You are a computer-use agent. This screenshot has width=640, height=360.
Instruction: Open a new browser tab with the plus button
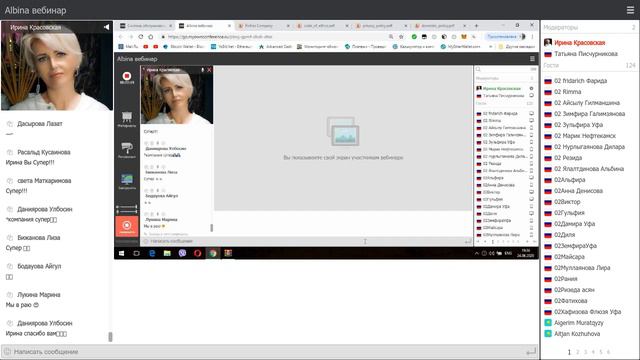[476, 26]
